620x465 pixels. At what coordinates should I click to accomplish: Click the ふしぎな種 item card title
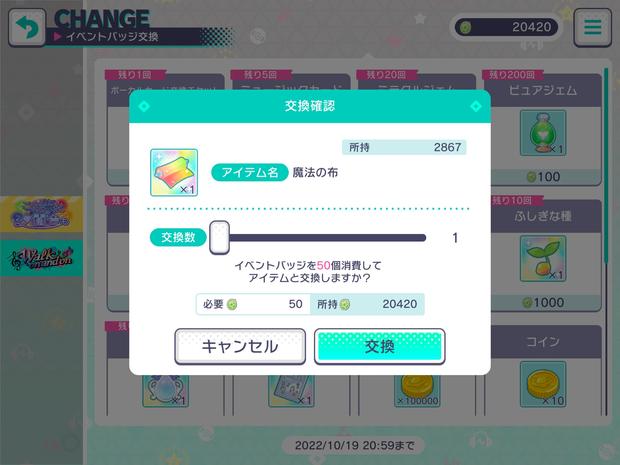click(x=543, y=216)
